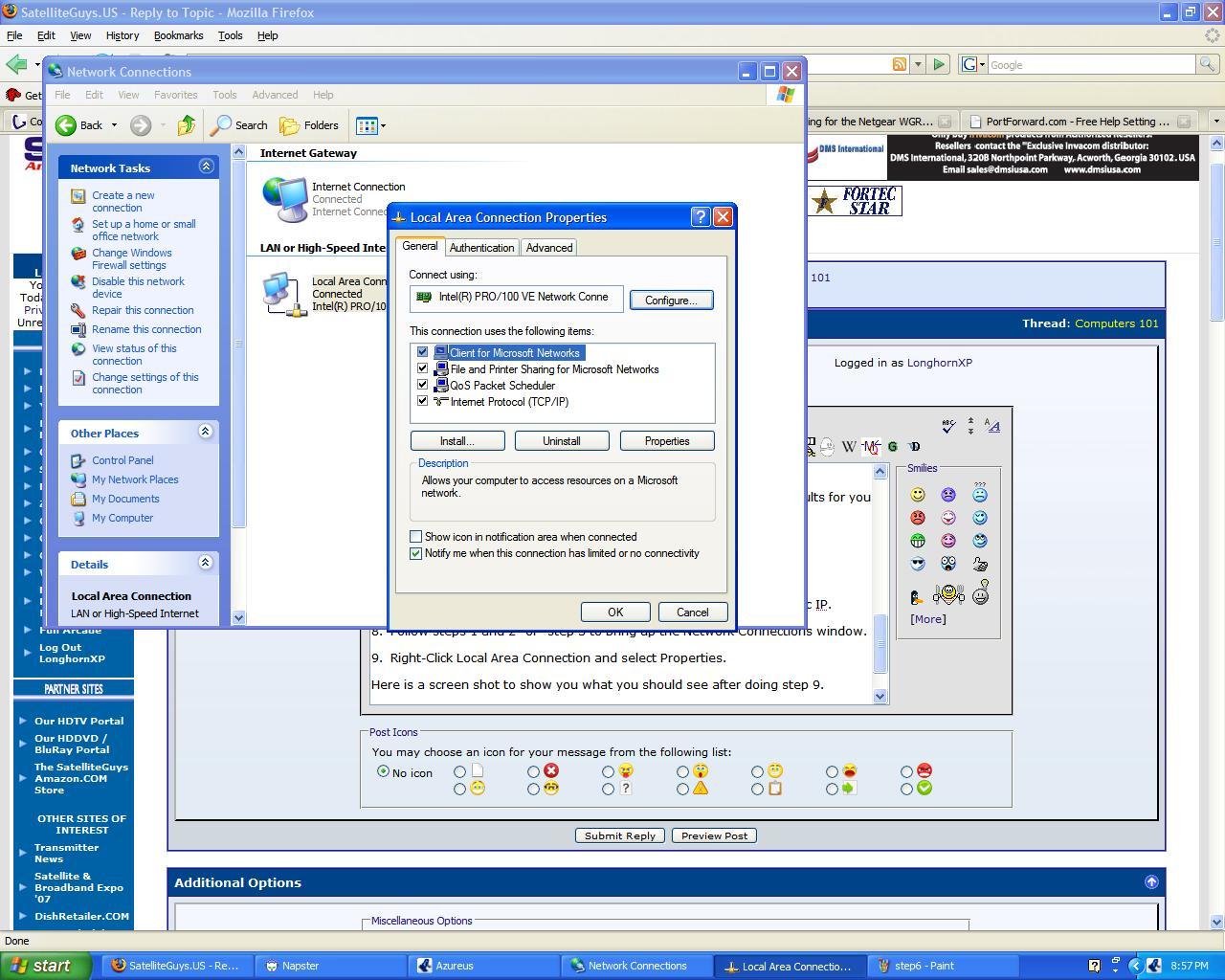Choose the red X post icon

[x=534, y=771]
